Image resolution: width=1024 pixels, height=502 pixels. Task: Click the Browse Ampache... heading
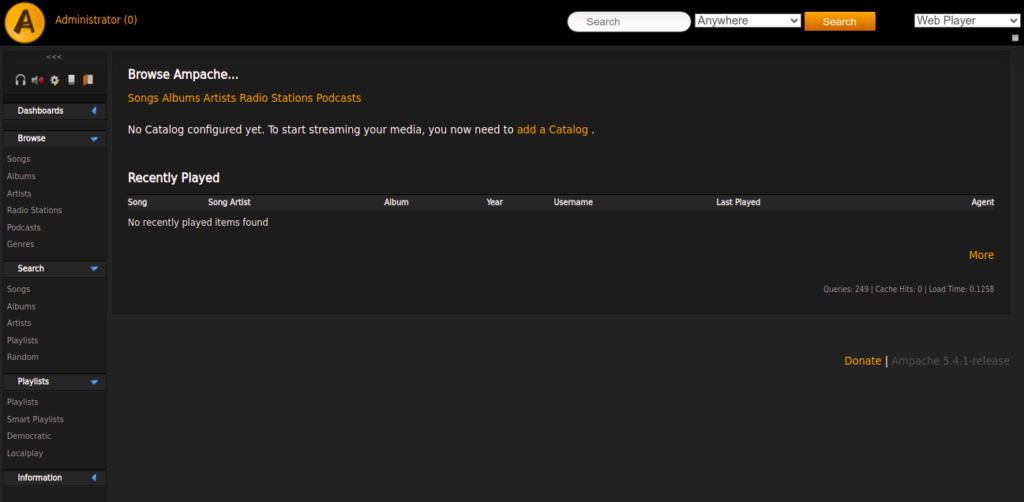tap(183, 74)
